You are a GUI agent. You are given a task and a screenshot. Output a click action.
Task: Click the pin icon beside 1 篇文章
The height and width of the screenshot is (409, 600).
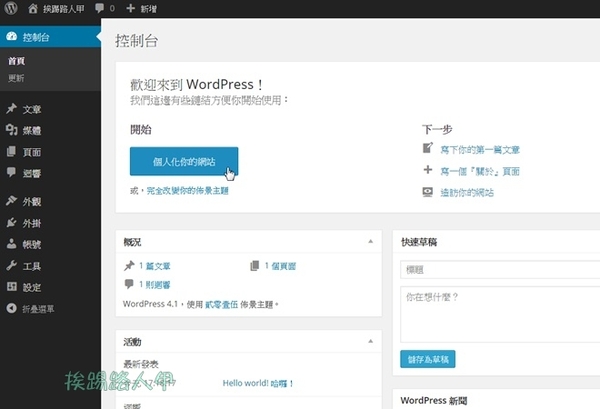[x=129, y=265]
